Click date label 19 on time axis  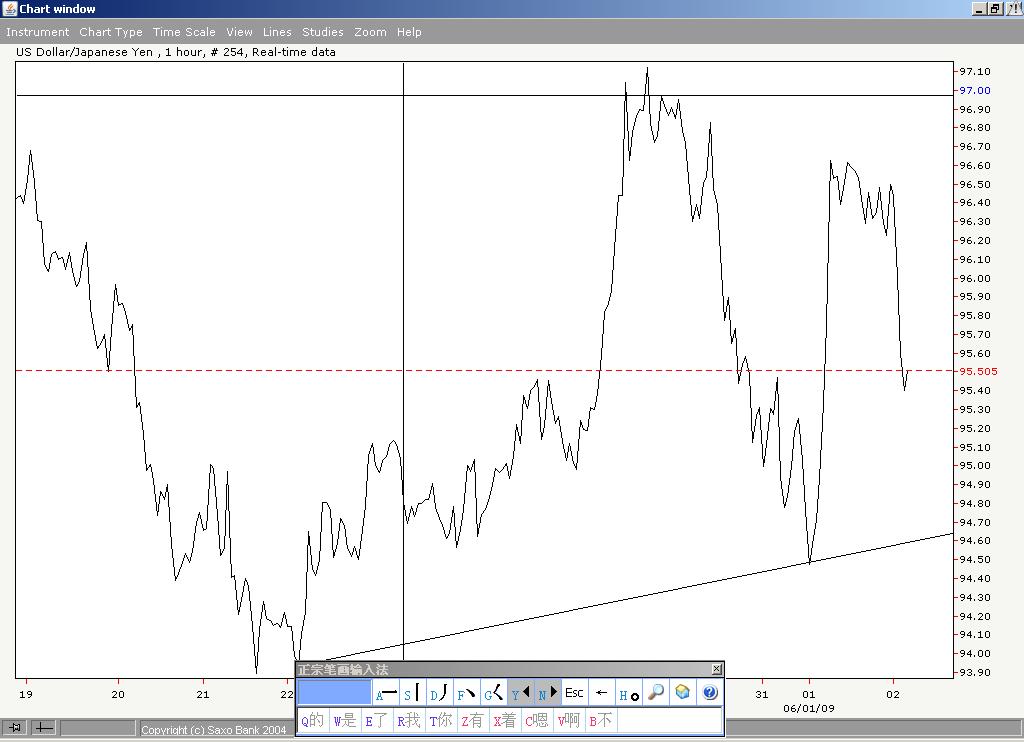click(25, 694)
